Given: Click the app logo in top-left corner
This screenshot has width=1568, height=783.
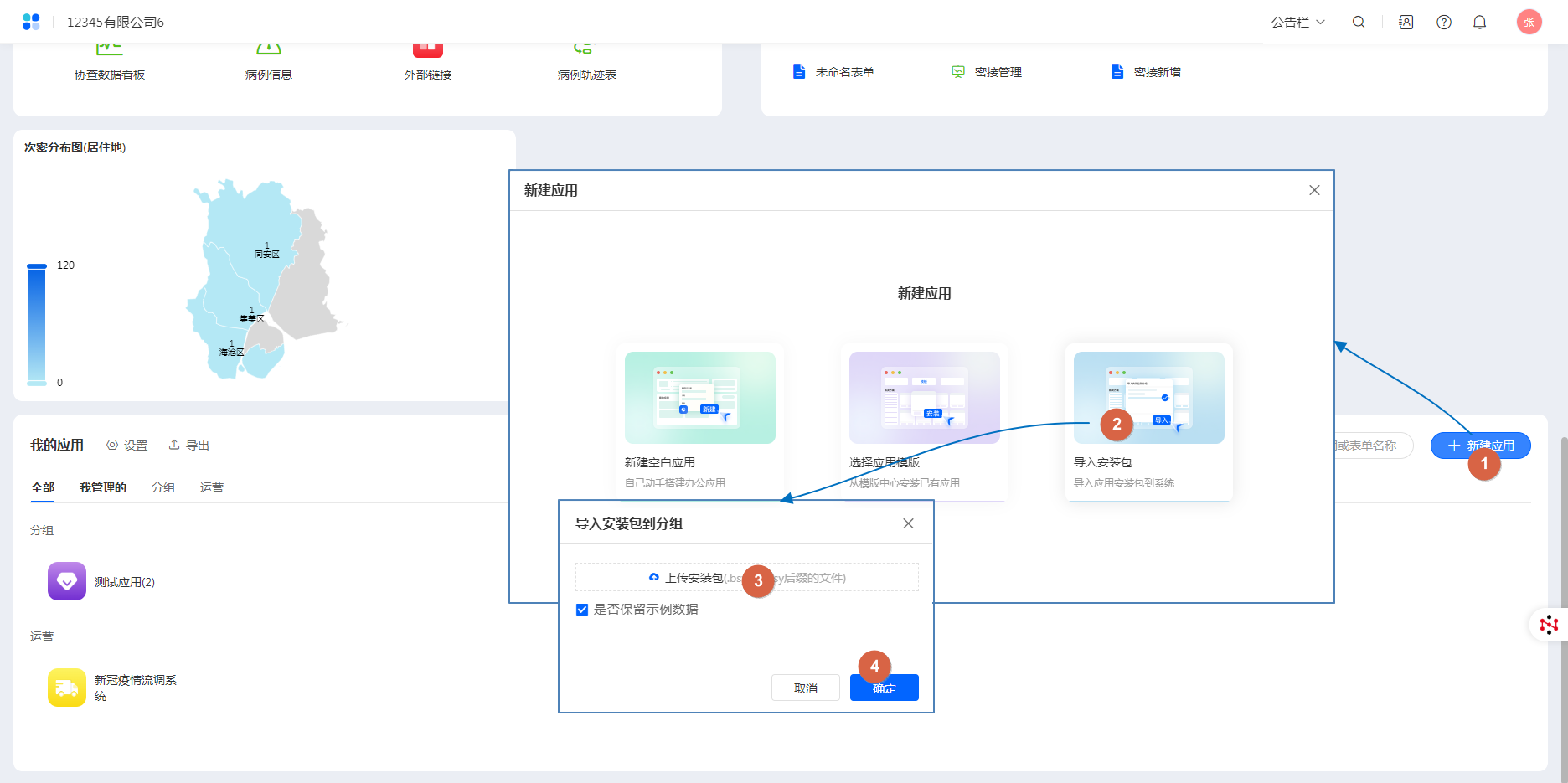Looking at the screenshot, I should 31,23.
